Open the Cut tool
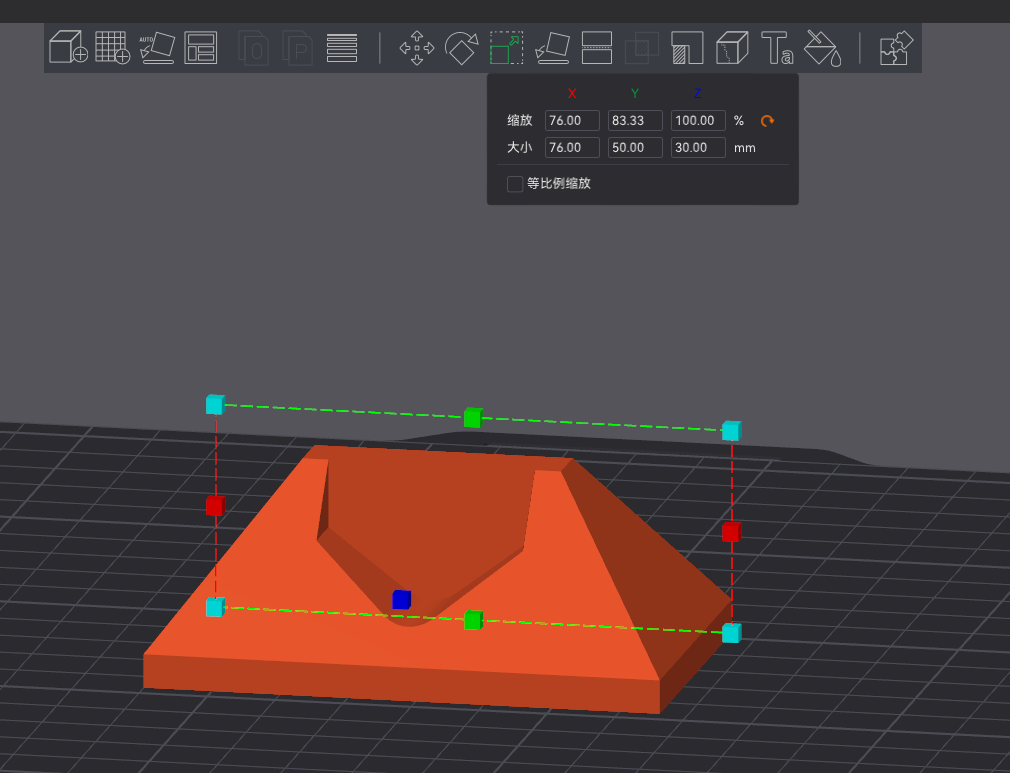 [x=597, y=48]
